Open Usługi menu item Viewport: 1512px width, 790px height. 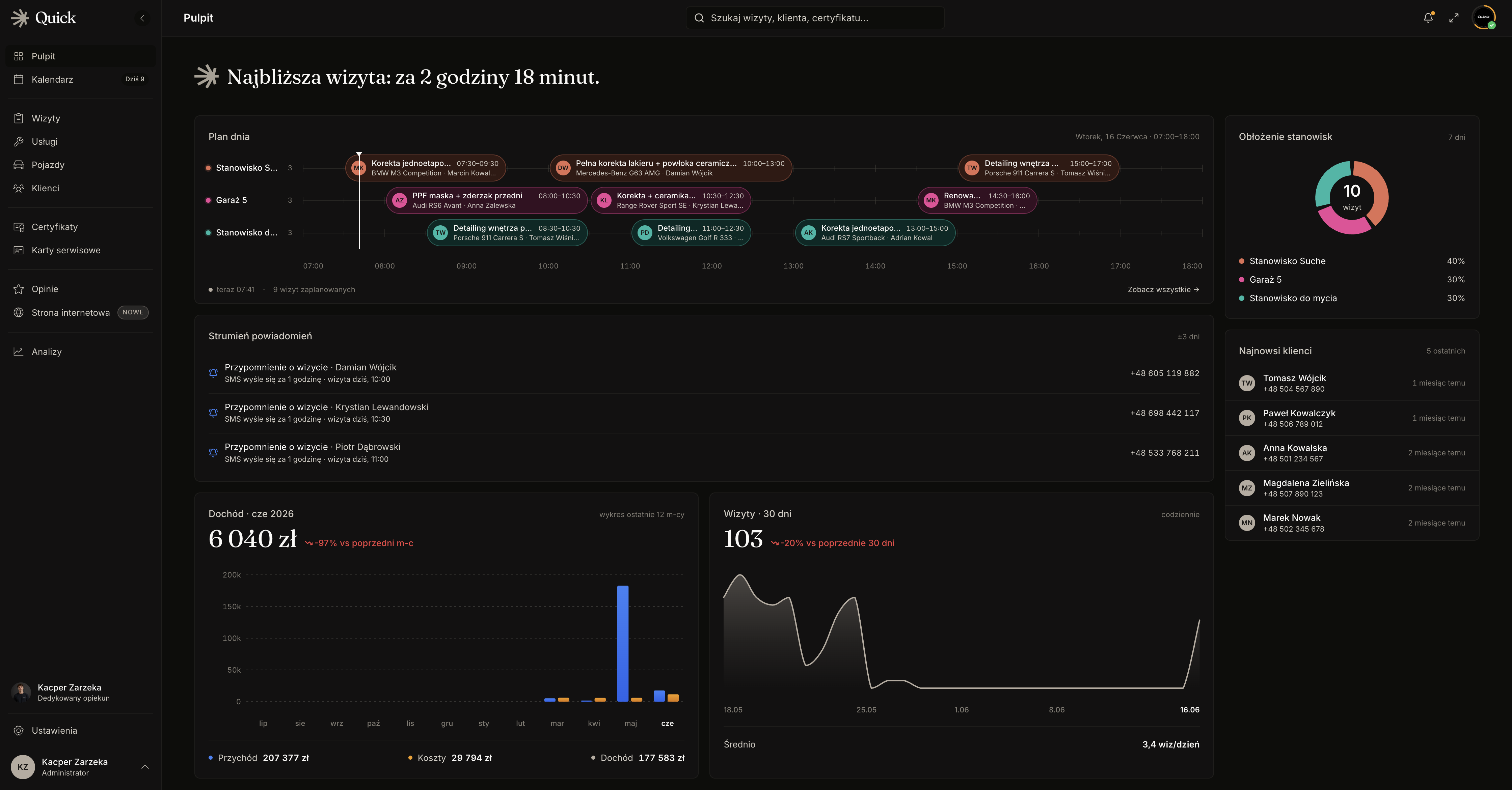click(x=80, y=141)
